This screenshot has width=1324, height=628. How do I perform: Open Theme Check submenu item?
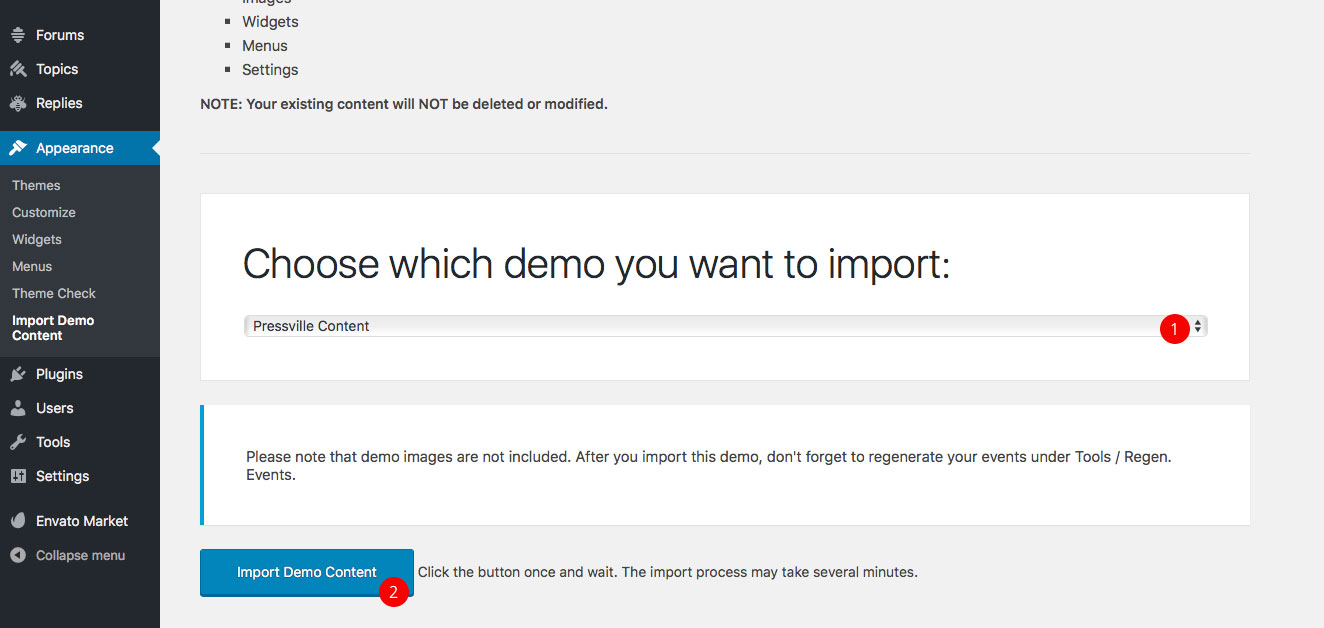coord(54,293)
